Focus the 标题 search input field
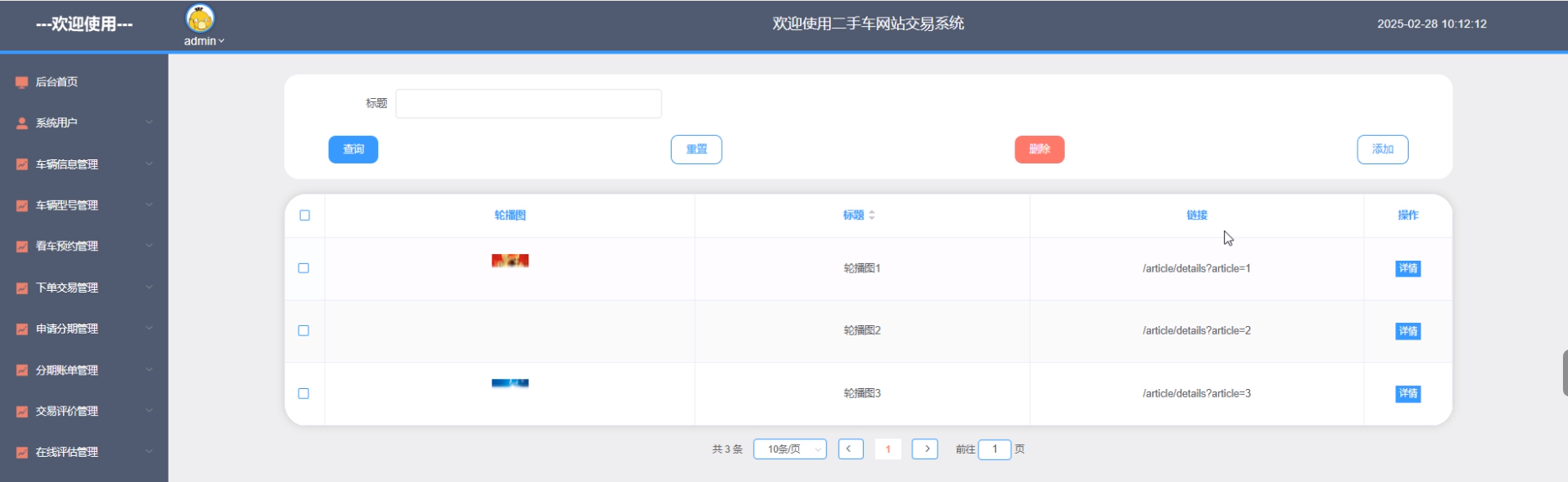The image size is (1568, 482). click(528, 104)
